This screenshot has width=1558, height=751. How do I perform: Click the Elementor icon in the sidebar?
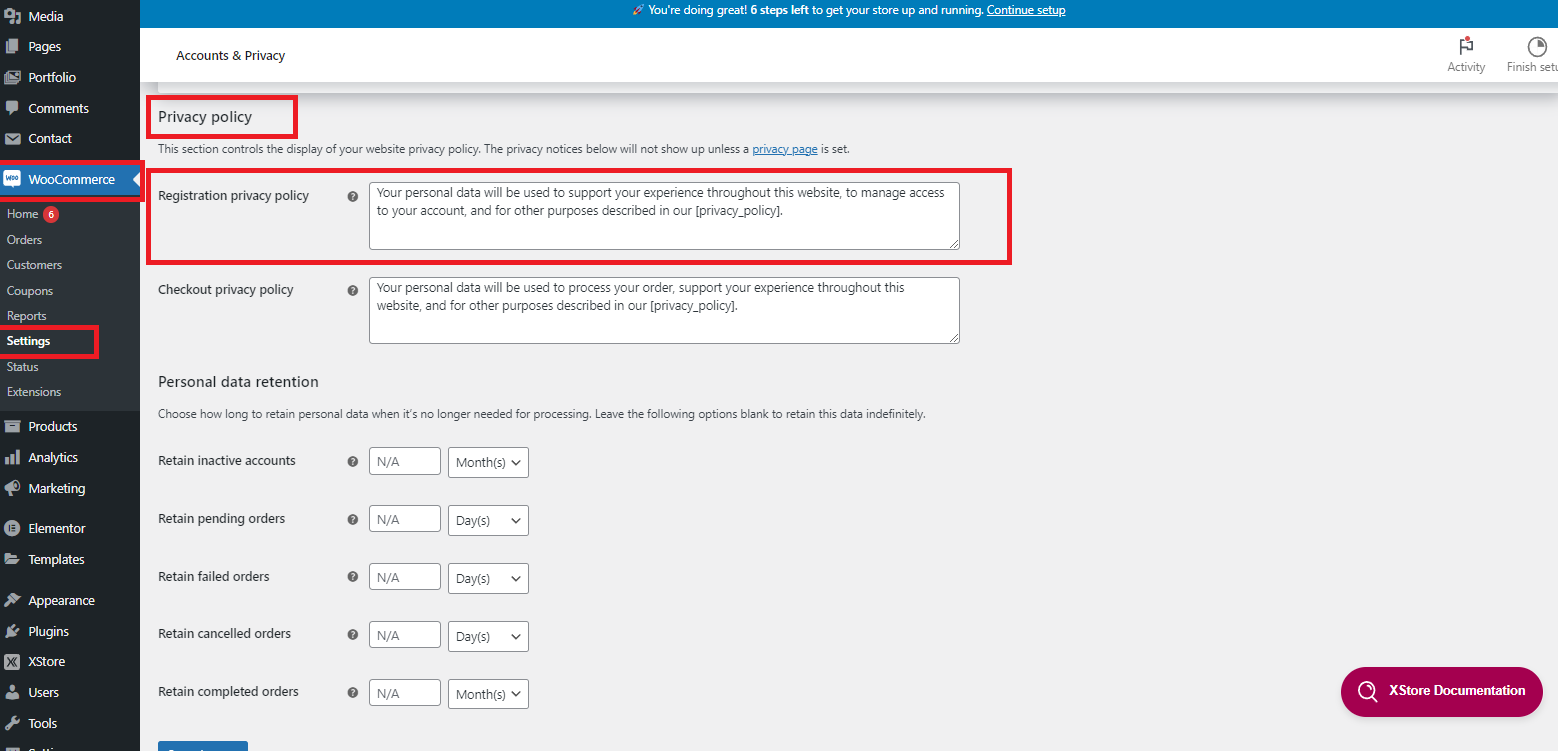pyautogui.click(x=12, y=528)
